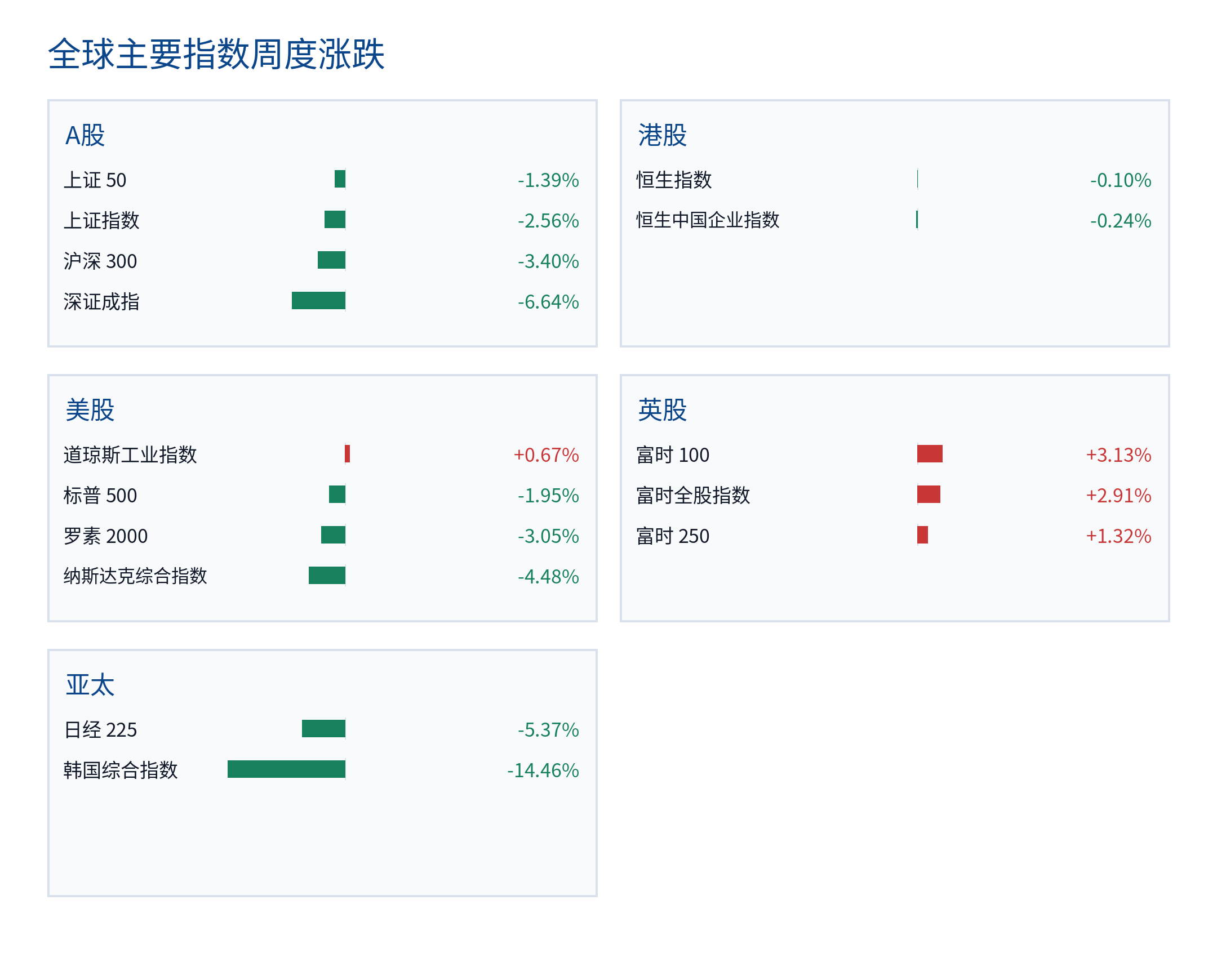The image size is (1217, 980).
Task: Click the green bar for 韩国综合指数
Action: [x=286, y=769]
